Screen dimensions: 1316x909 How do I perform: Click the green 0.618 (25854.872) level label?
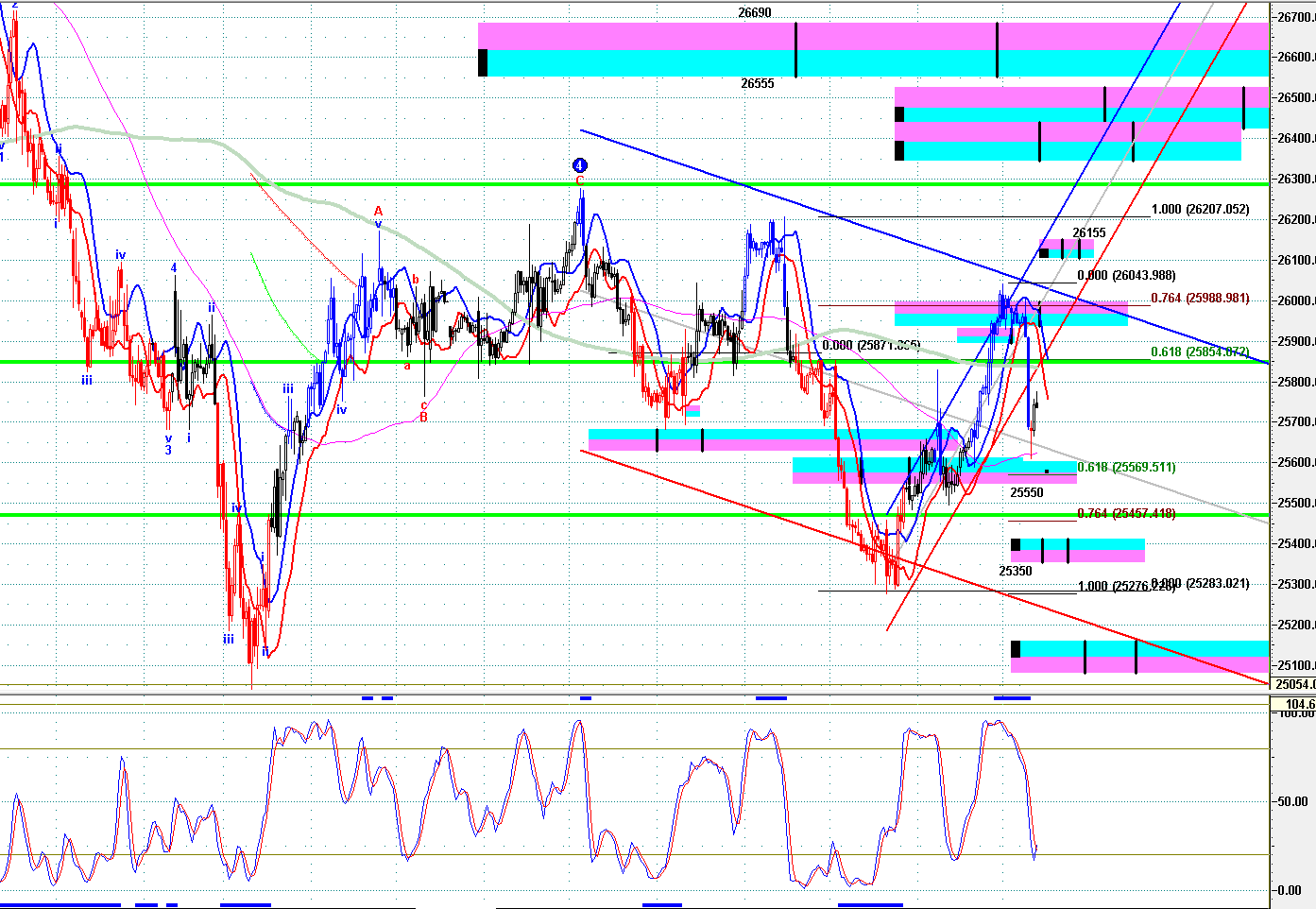(1200, 352)
